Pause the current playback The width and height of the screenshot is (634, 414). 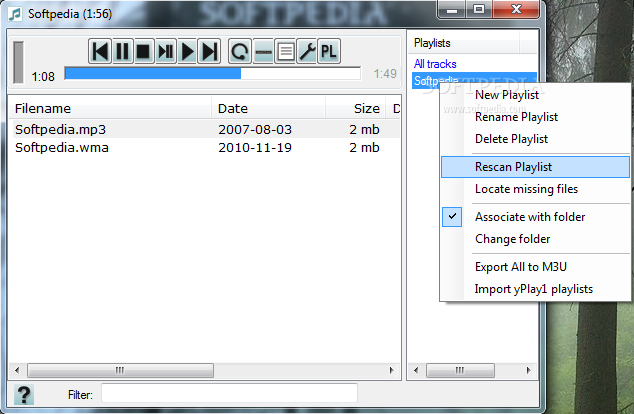(122, 51)
